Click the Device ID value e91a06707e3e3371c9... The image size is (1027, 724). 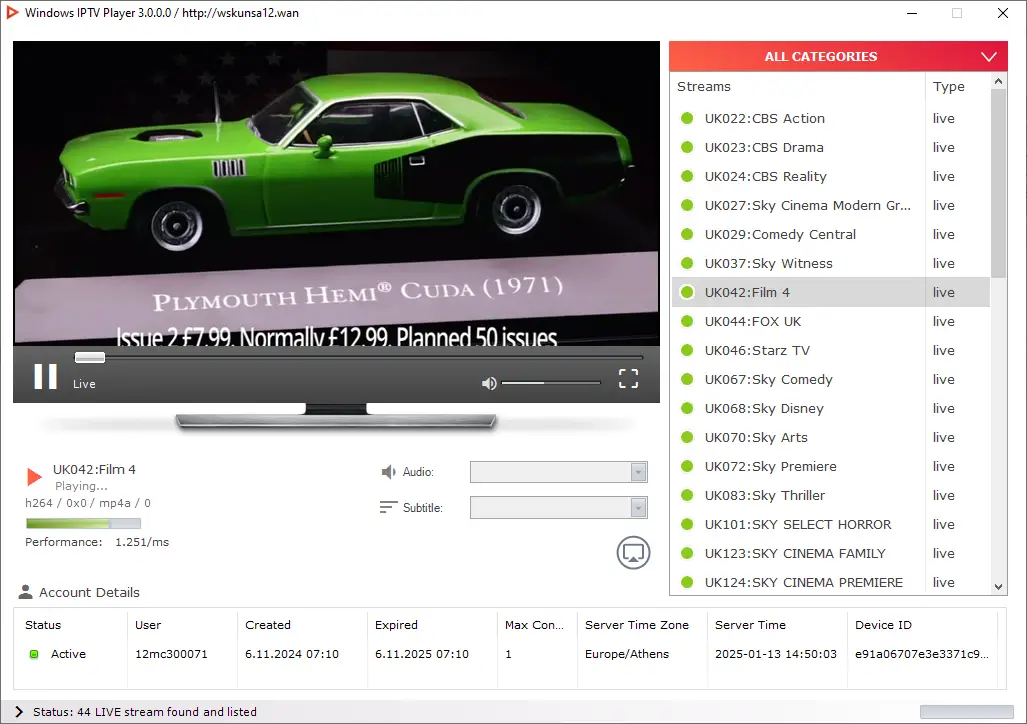[922, 654]
